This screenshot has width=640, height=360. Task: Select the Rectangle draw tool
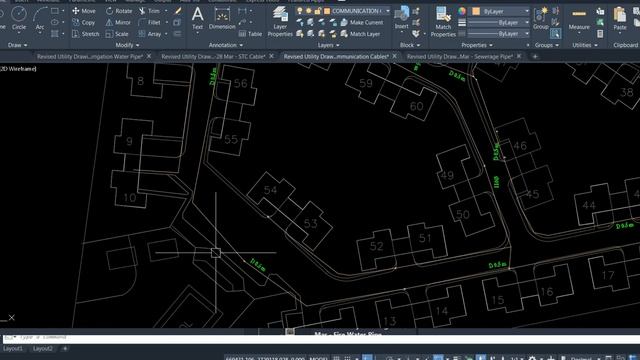tap(55, 11)
